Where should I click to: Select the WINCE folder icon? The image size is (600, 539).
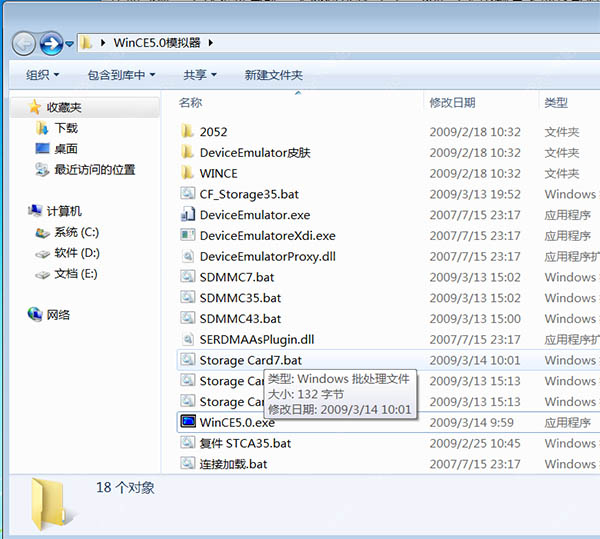coord(187,173)
